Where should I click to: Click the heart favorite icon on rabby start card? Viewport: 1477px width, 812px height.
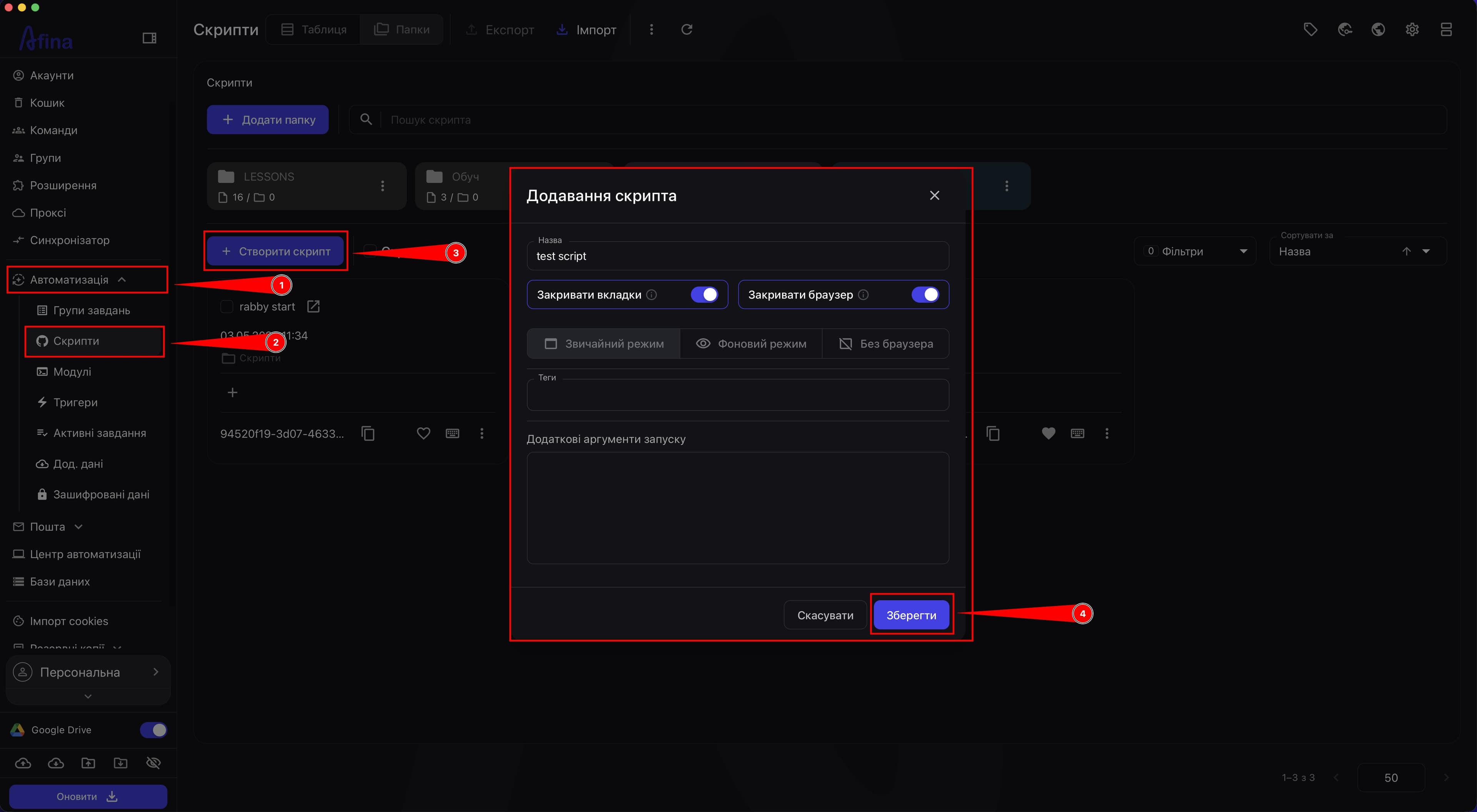click(423, 434)
